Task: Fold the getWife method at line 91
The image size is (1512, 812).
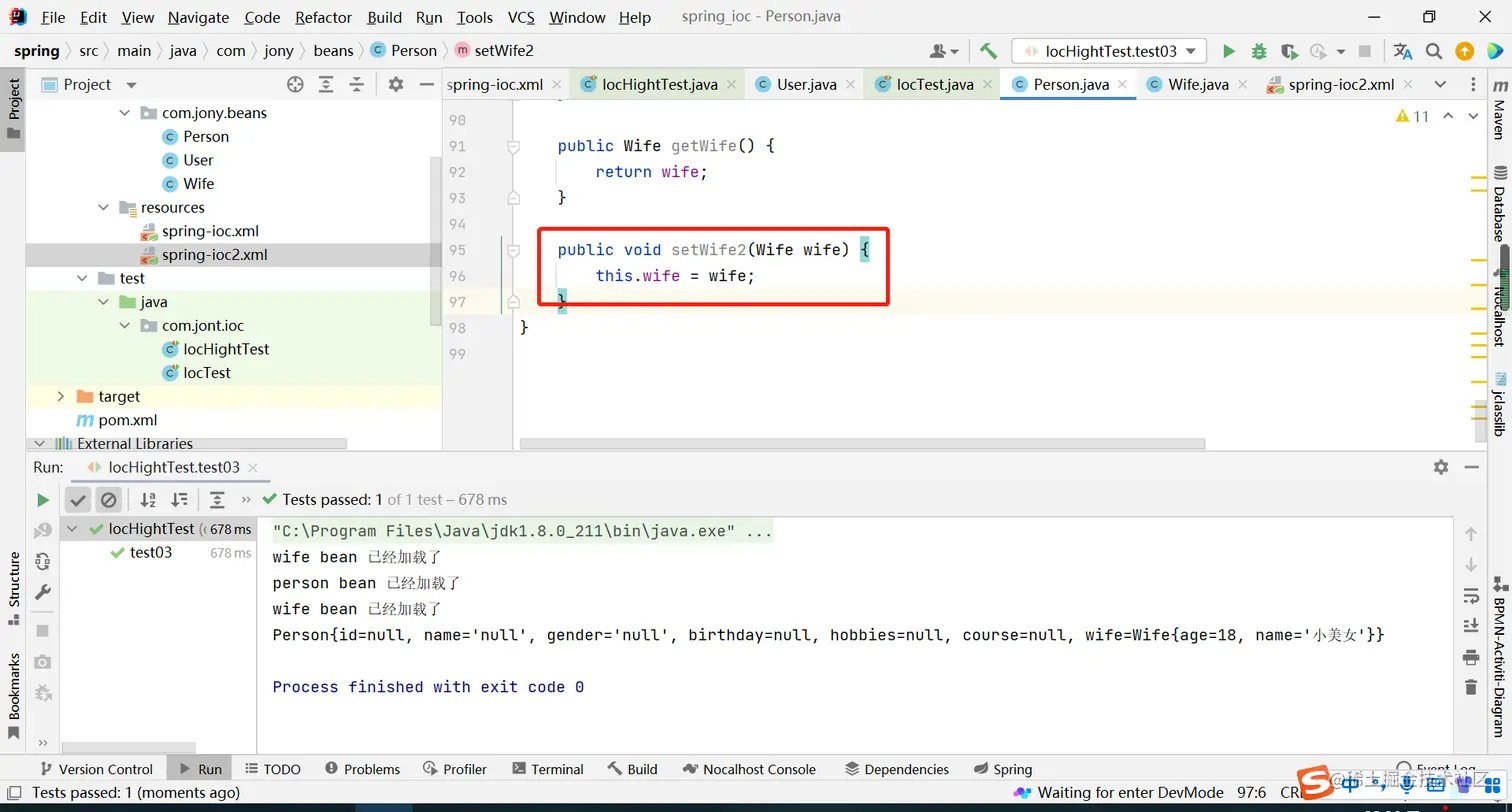Action: (x=513, y=146)
